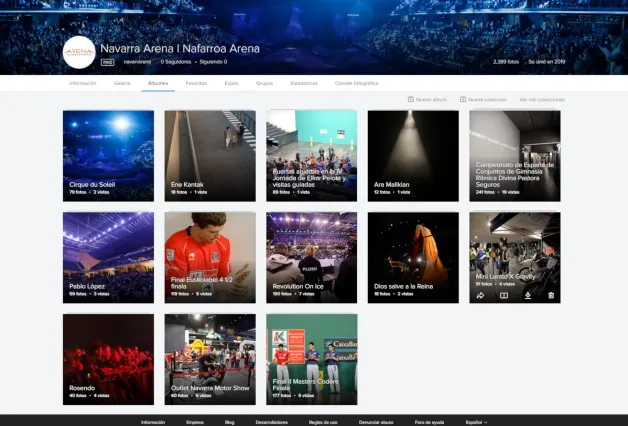This screenshot has width=628, height=426.
Task: Open the Ene Kantak album
Action: [210, 156]
